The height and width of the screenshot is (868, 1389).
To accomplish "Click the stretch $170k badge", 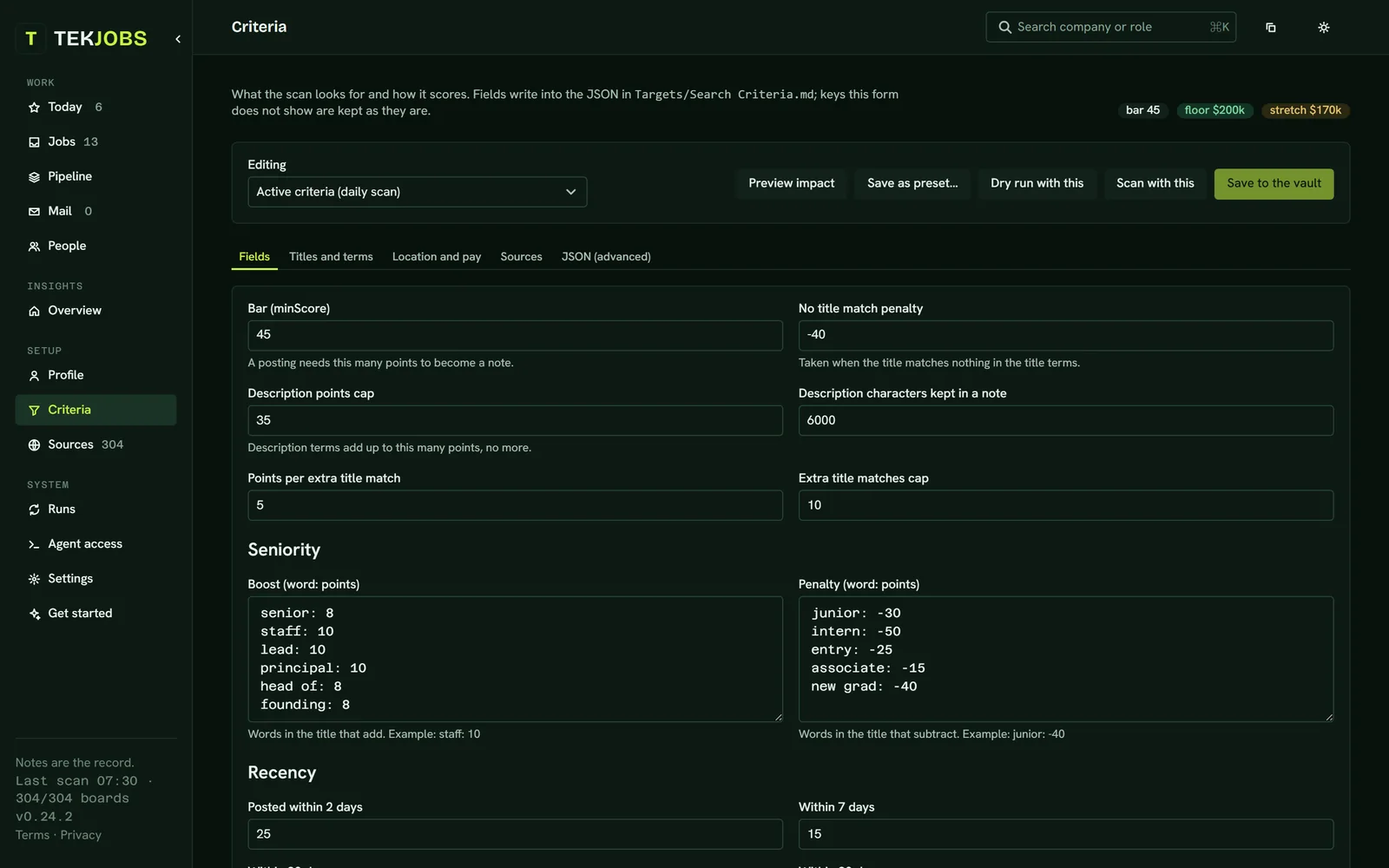I will [x=1305, y=110].
